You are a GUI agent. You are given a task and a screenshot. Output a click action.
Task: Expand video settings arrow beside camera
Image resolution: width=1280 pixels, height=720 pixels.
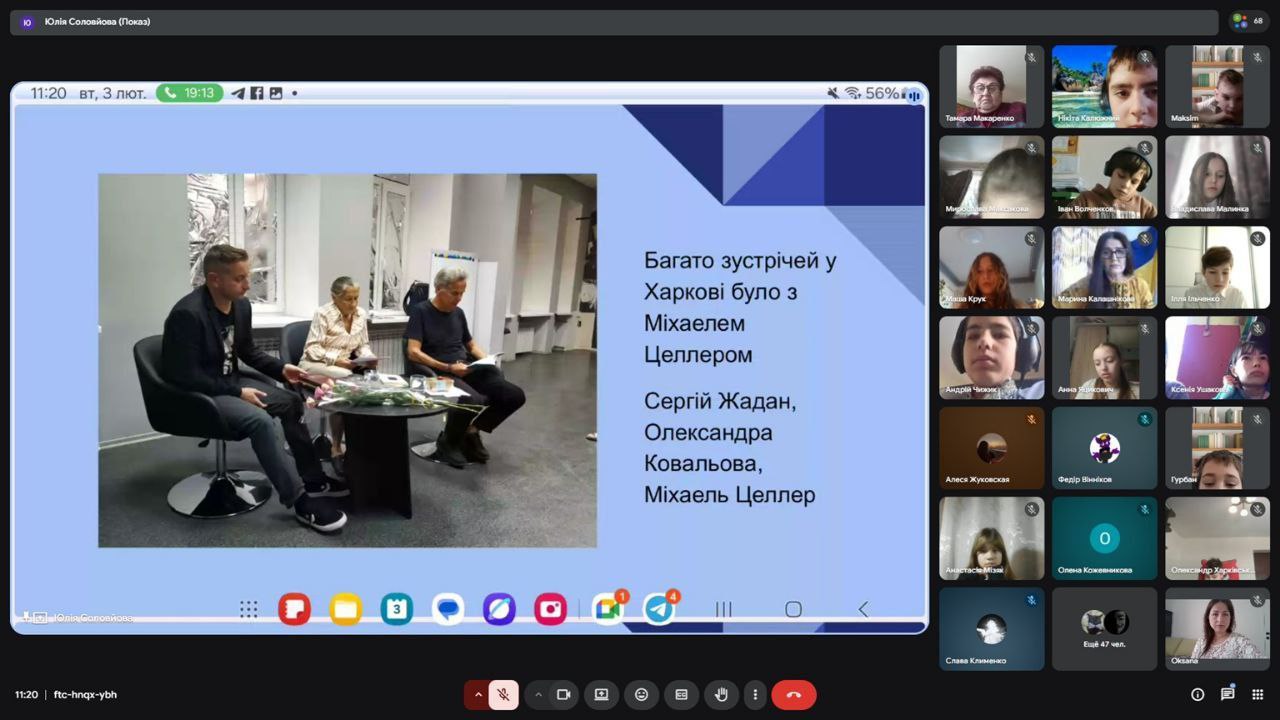tap(538, 695)
